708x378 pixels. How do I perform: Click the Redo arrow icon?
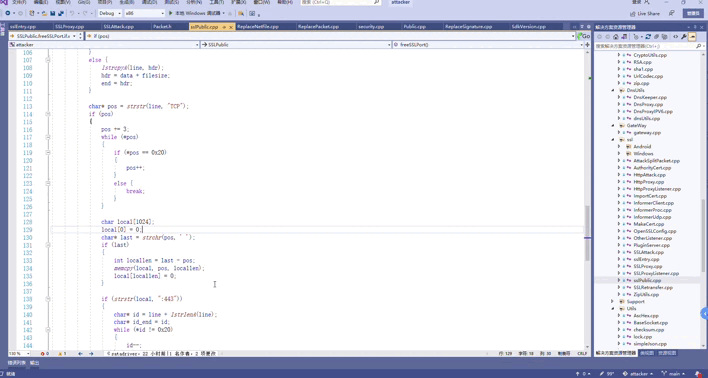click(85, 13)
